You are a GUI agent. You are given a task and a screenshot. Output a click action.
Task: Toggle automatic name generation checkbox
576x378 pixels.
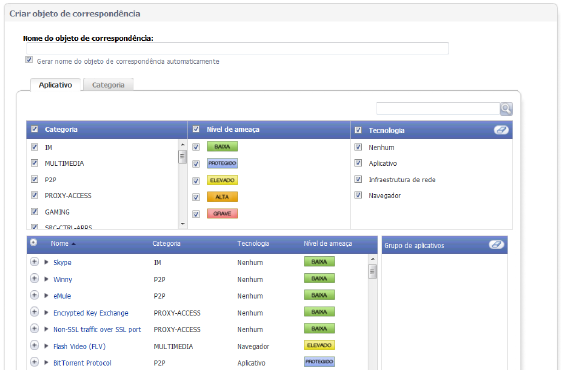click(x=29, y=60)
